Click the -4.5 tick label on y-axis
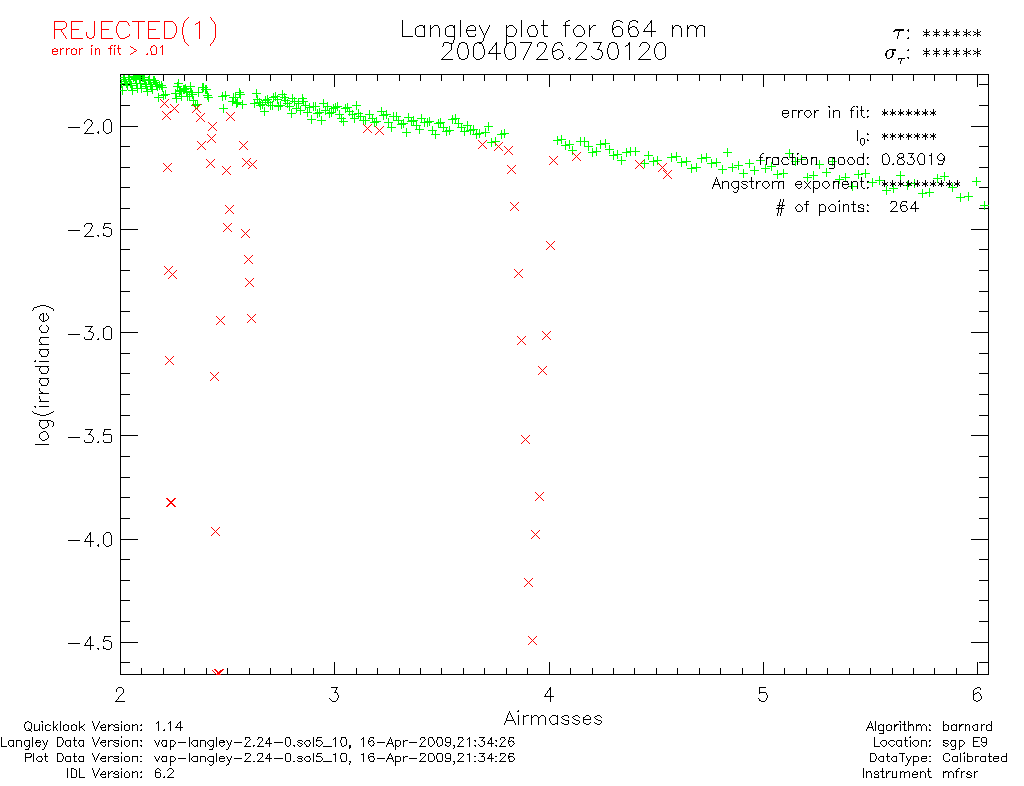 pos(91,643)
